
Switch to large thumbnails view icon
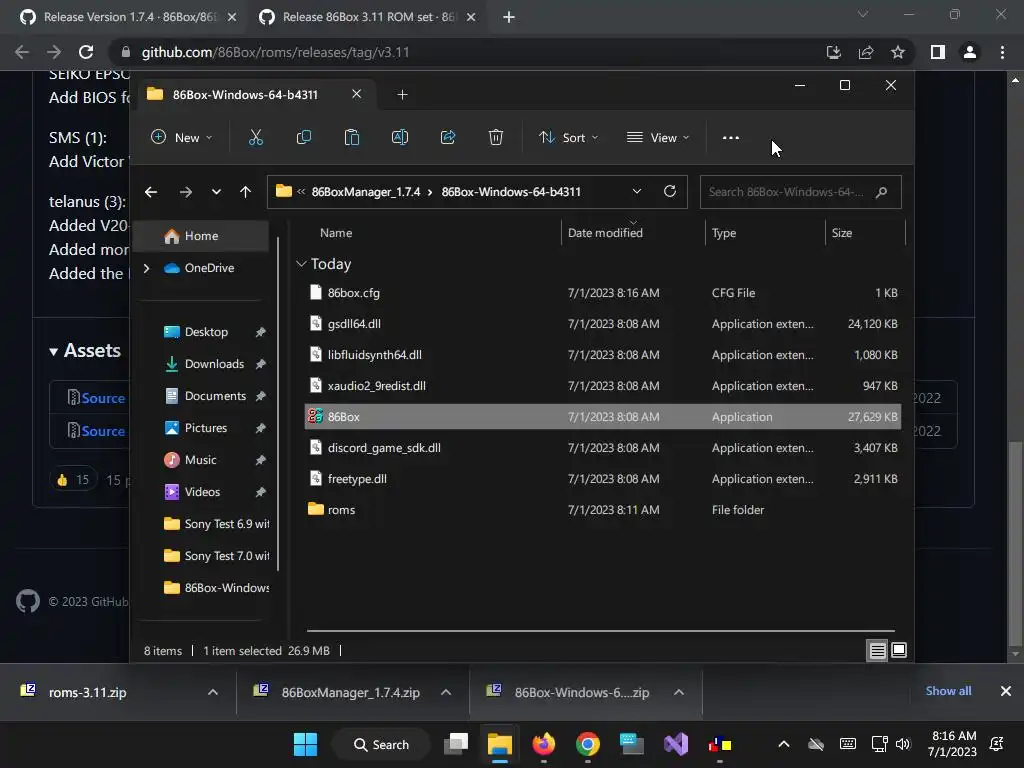coord(899,650)
